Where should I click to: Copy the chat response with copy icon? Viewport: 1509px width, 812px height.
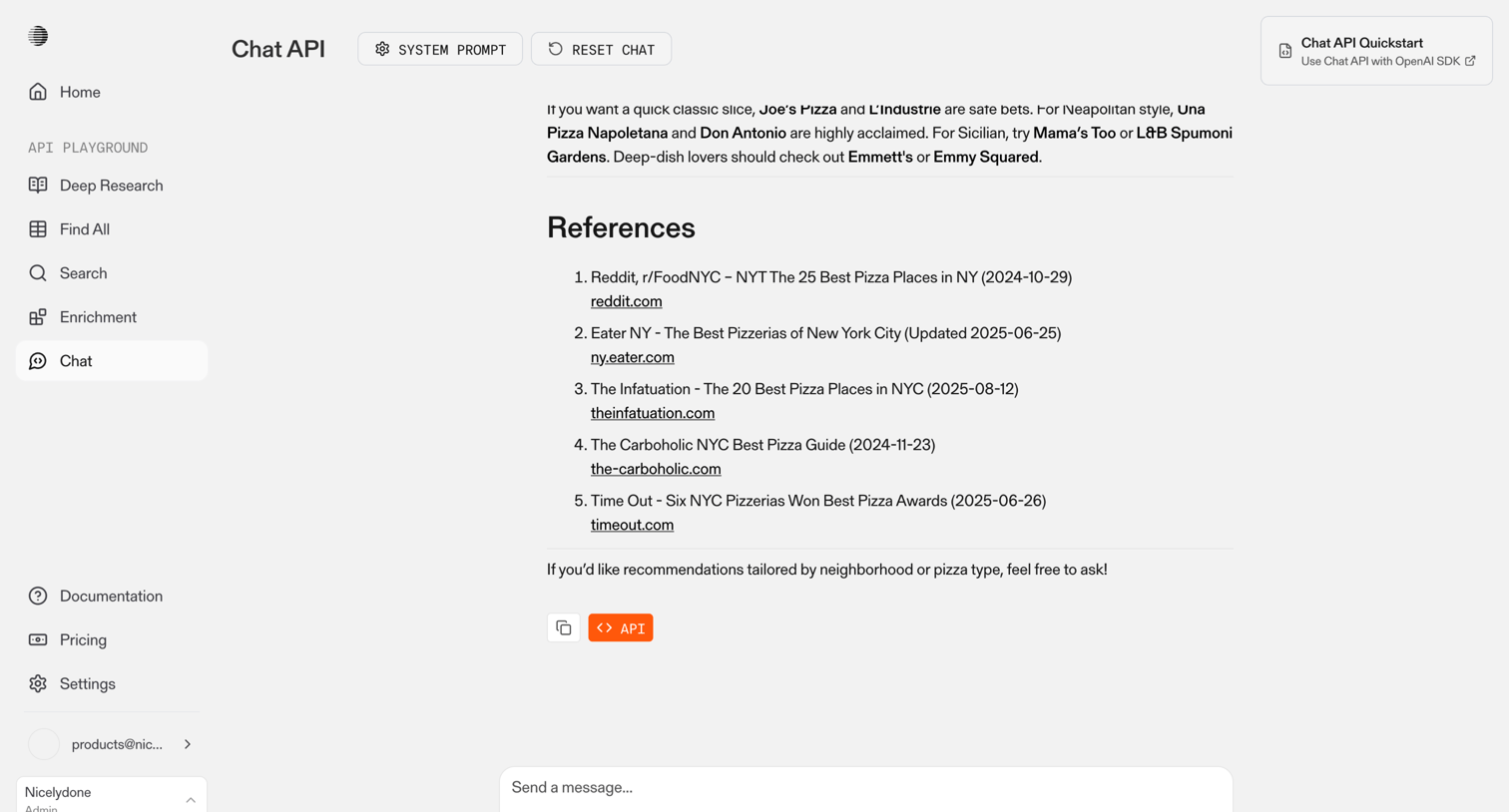point(564,627)
